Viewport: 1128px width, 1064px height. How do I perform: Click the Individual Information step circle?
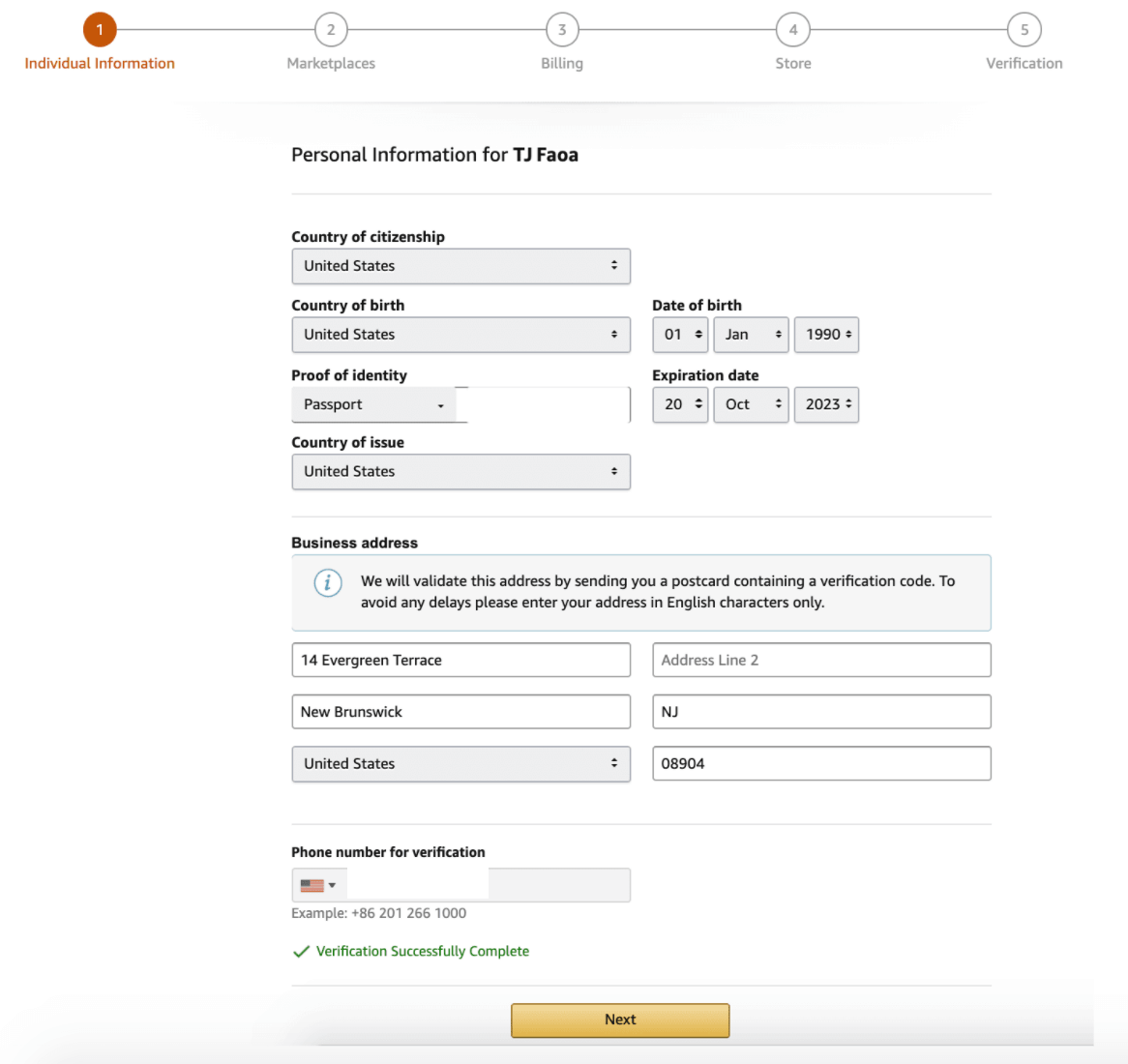[x=100, y=29]
